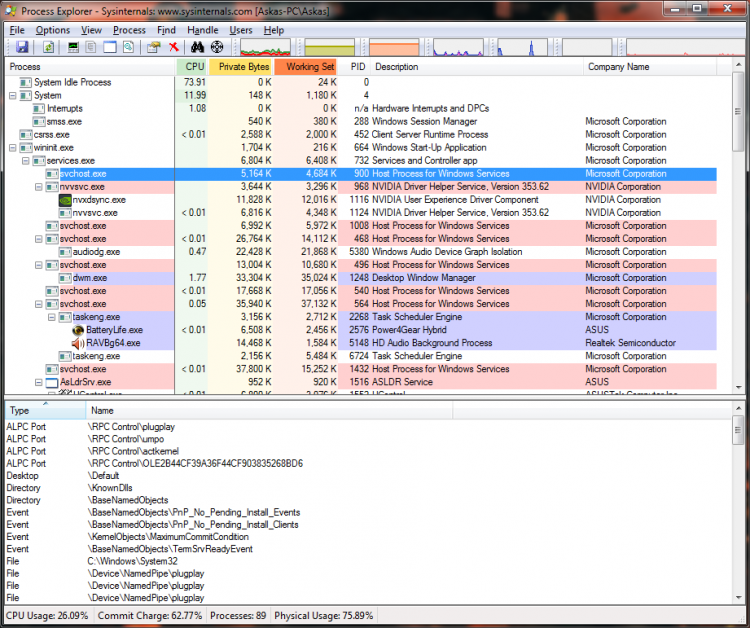Click Commit Charge 62.77% status entry
This screenshot has width=750, height=628.
click(x=150, y=616)
